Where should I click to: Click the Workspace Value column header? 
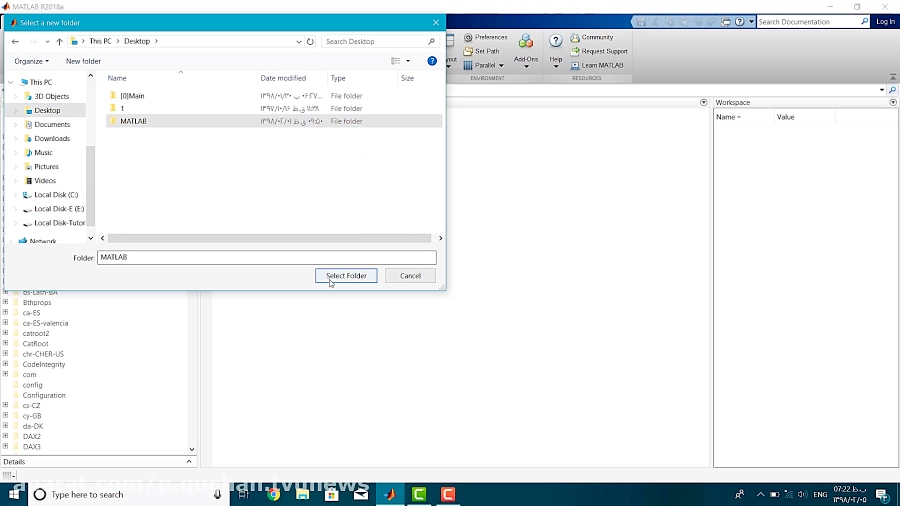(x=785, y=117)
